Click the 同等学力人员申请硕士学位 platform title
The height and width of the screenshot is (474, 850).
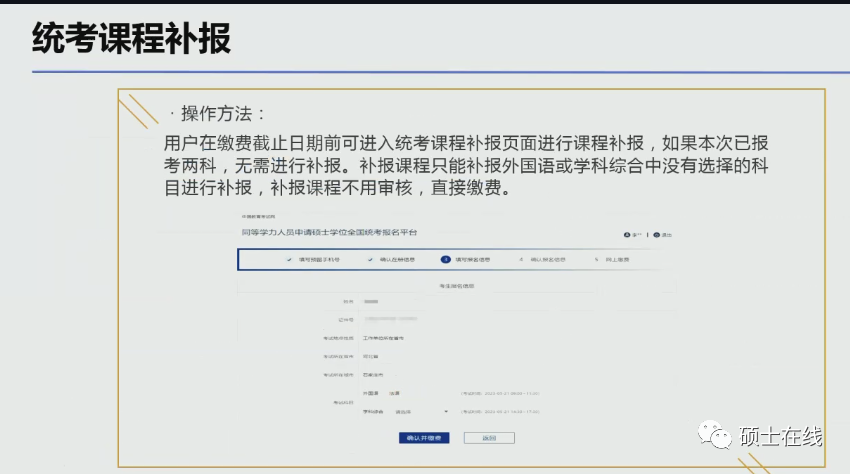[x=329, y=232]
